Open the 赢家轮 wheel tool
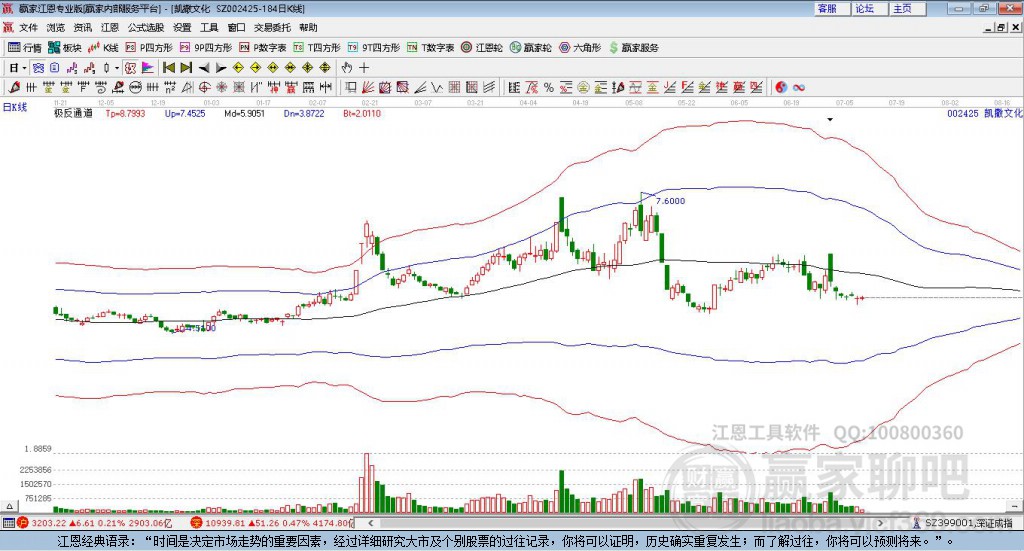Viewport: 1024px width, 551px height. pyautogui.click(x=531, y=48)
